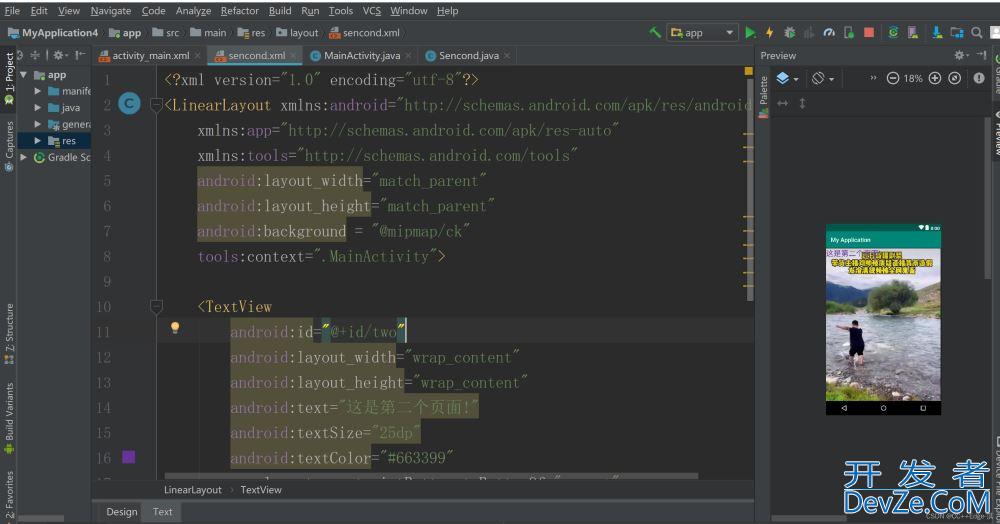Click the phone layout preview thumbnail
Screen dimensions: 1000x524
(883, 319)
